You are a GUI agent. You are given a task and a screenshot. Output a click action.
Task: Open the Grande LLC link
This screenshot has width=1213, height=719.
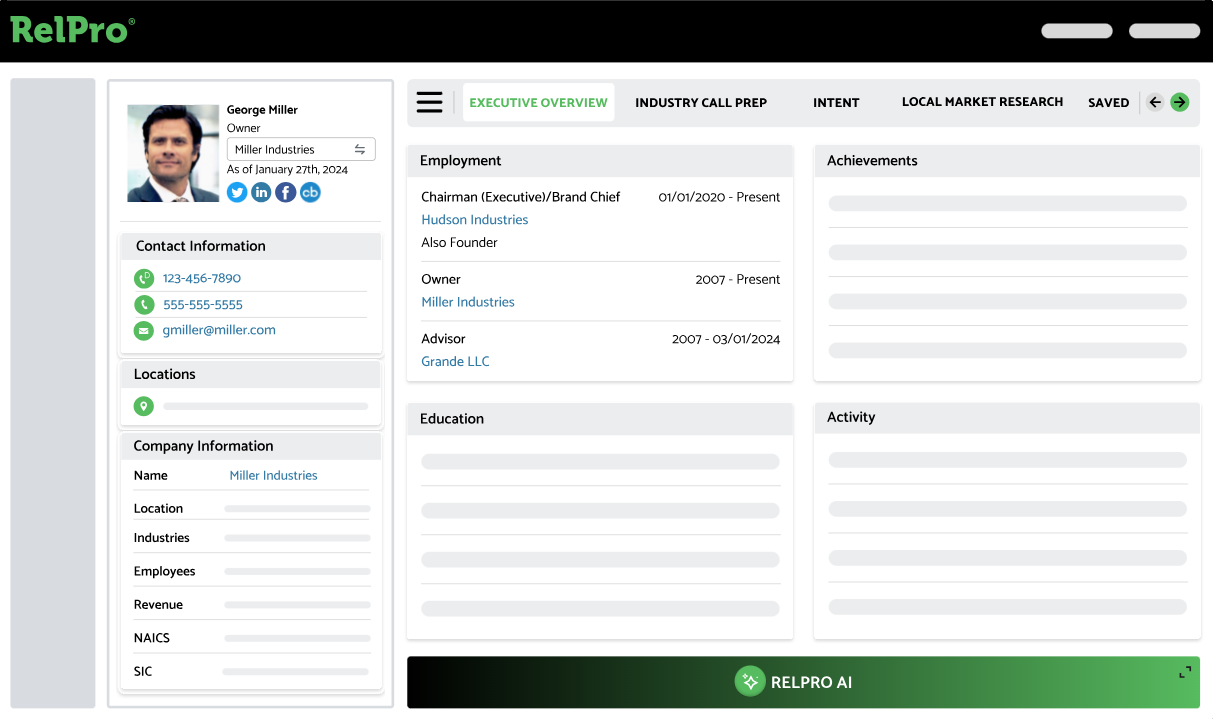(455, 361)
